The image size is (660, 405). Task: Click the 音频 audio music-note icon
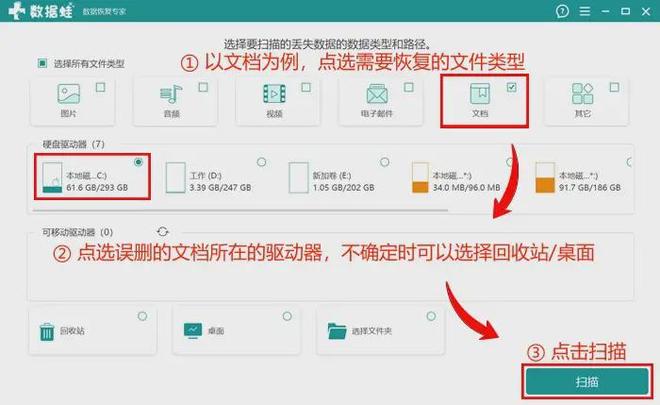tap(171, 94)
